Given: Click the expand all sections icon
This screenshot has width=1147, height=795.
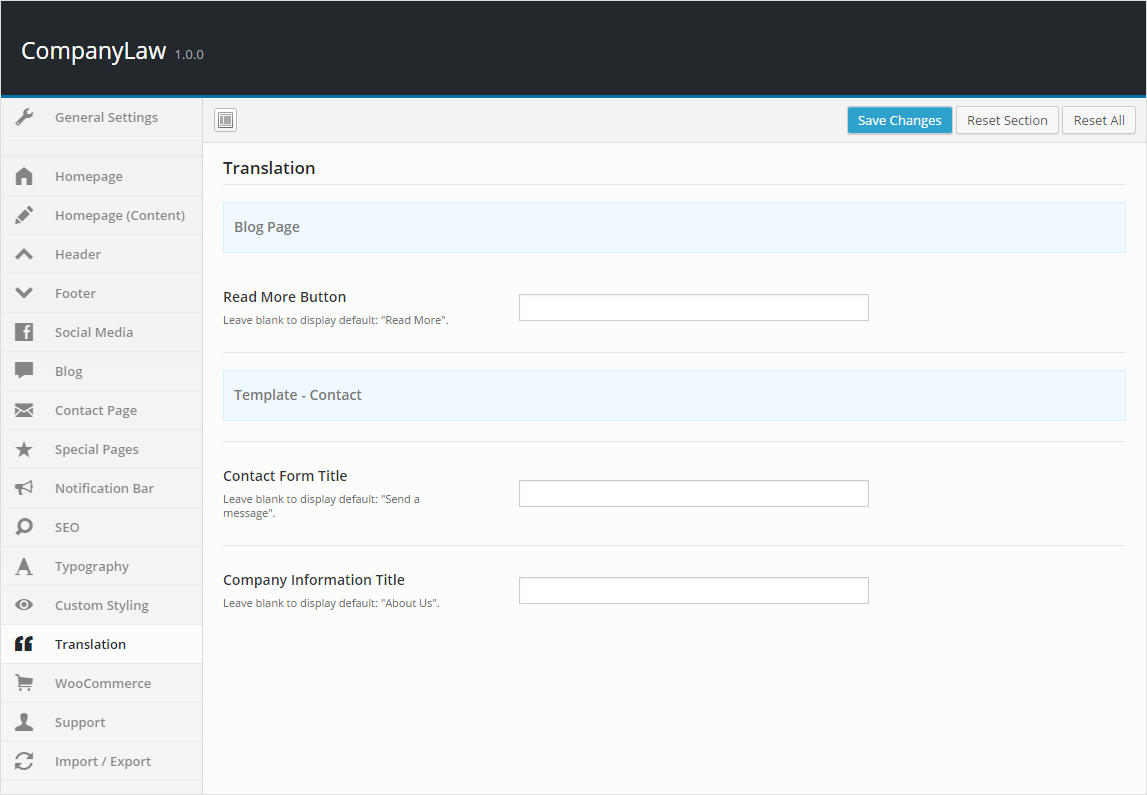Looking at the screenshot, I should click(x=225, y=121).
